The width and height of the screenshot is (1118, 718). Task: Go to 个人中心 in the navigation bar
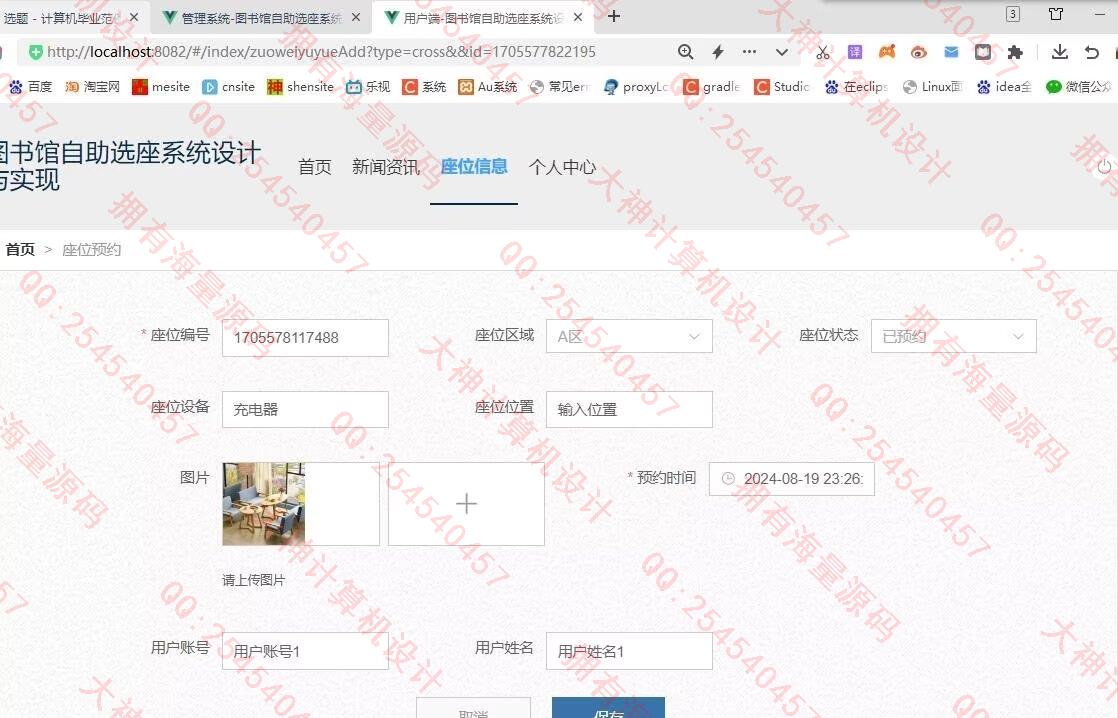(562, 167)
